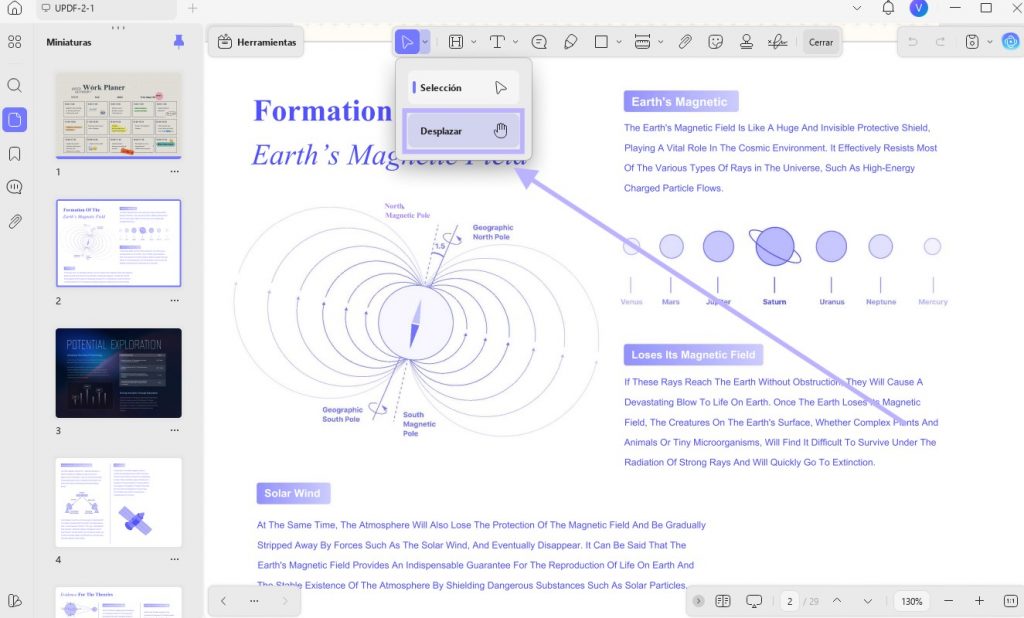Toggle two-page reading layout icon
This screenshot has height=618, width=1024.
722,600
